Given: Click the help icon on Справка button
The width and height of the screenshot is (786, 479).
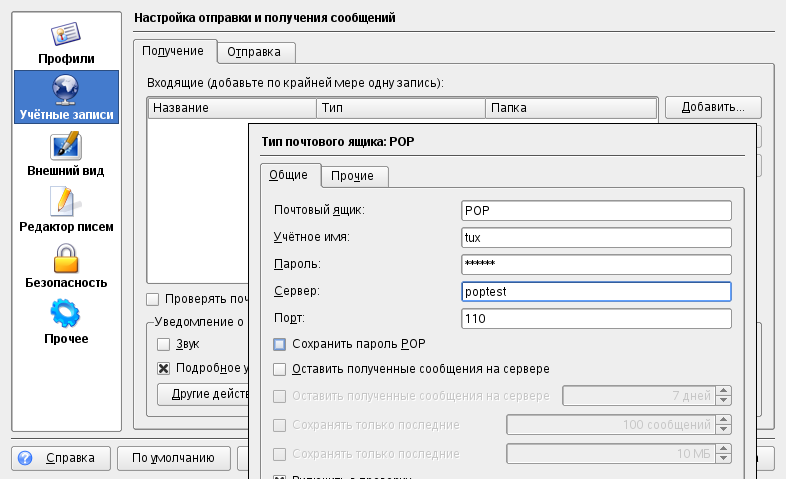Looking at the screenshot, I should 25,458.
